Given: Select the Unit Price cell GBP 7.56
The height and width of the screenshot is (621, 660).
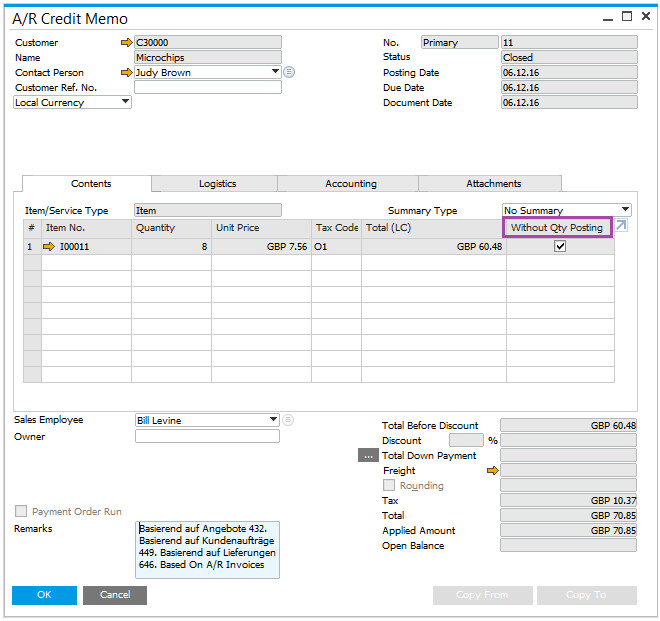Looking at the screenshot, I should click(x=261, y=246).
